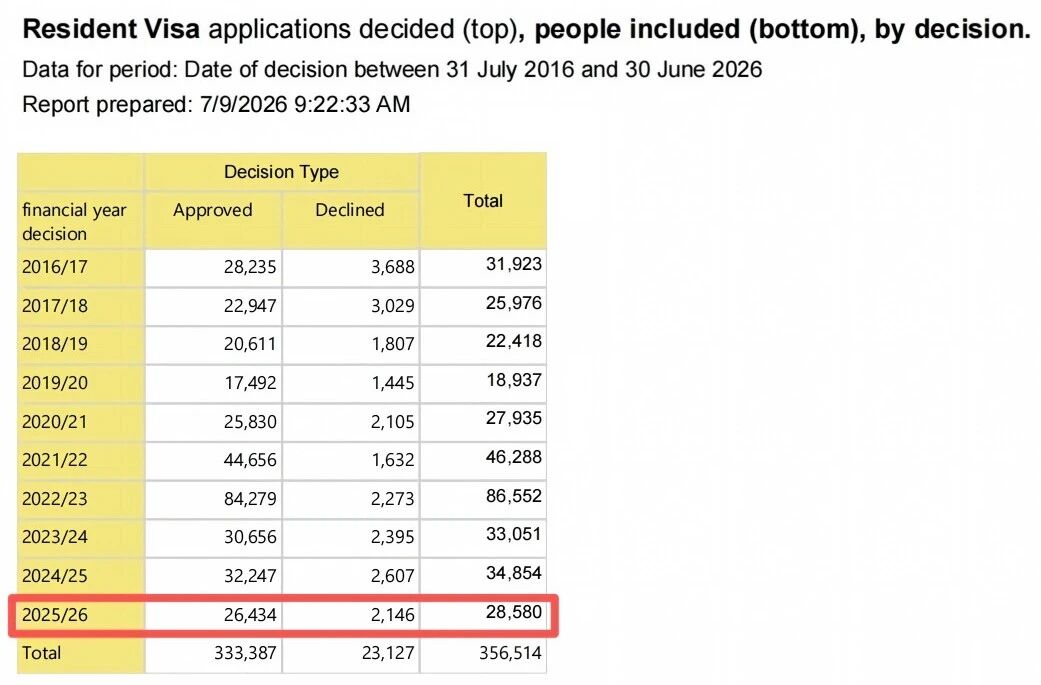Click the 2025/26 total 28,580
The width and height of the screenshot is (1041, 685).
(x=513, y=611)
